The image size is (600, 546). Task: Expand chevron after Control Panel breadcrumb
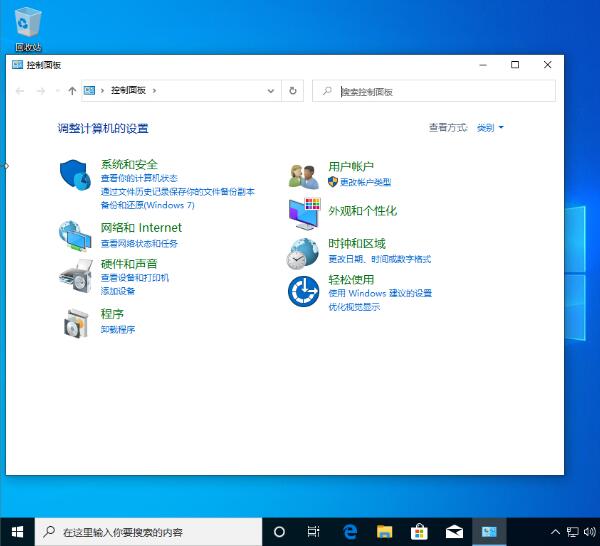[x=154, y=91]
